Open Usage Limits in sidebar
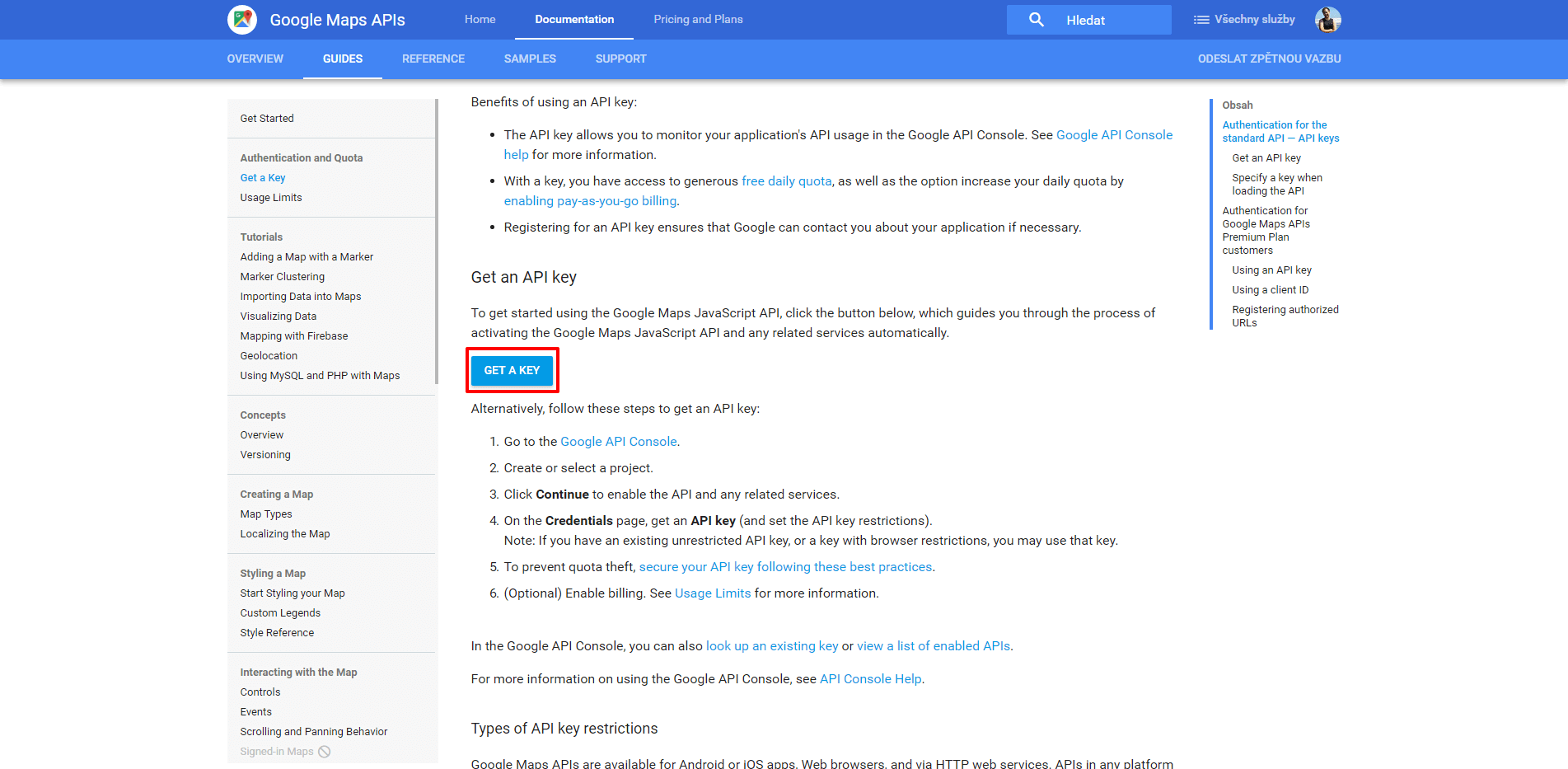The width and height of the screenshot is (1568, 769). [x=271, y=198]
